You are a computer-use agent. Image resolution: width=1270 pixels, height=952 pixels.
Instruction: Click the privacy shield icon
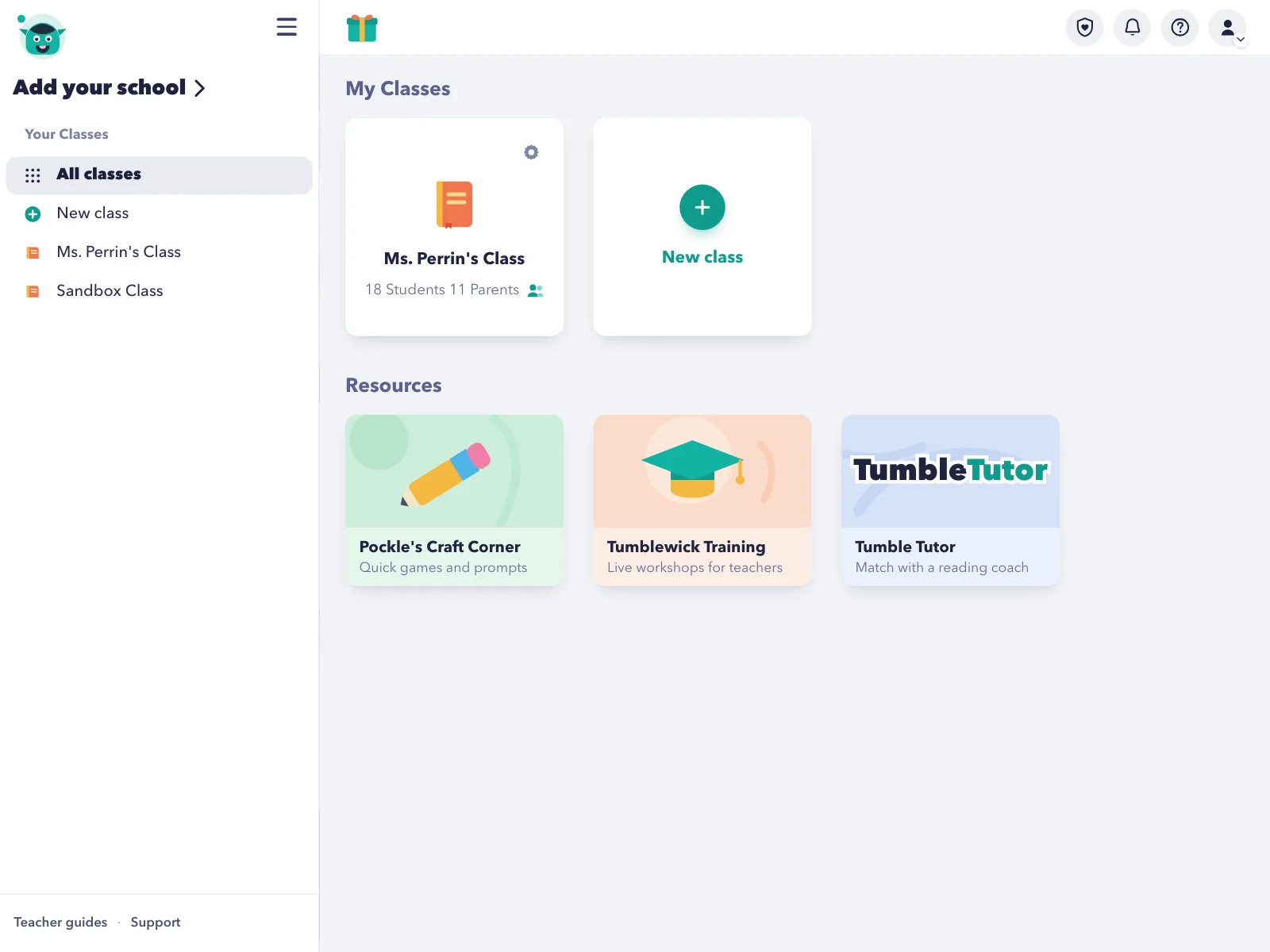pos(1084,28)
